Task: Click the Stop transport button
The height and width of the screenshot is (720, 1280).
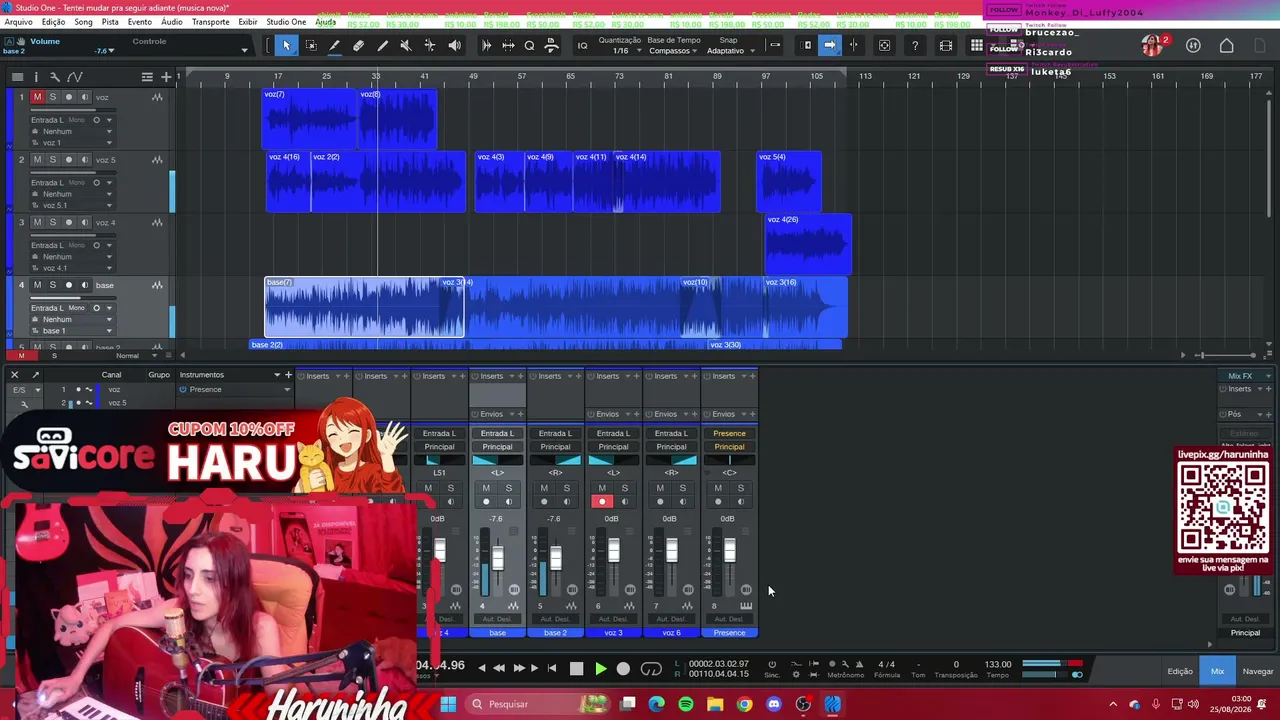Action: click(x=576, y=668)
